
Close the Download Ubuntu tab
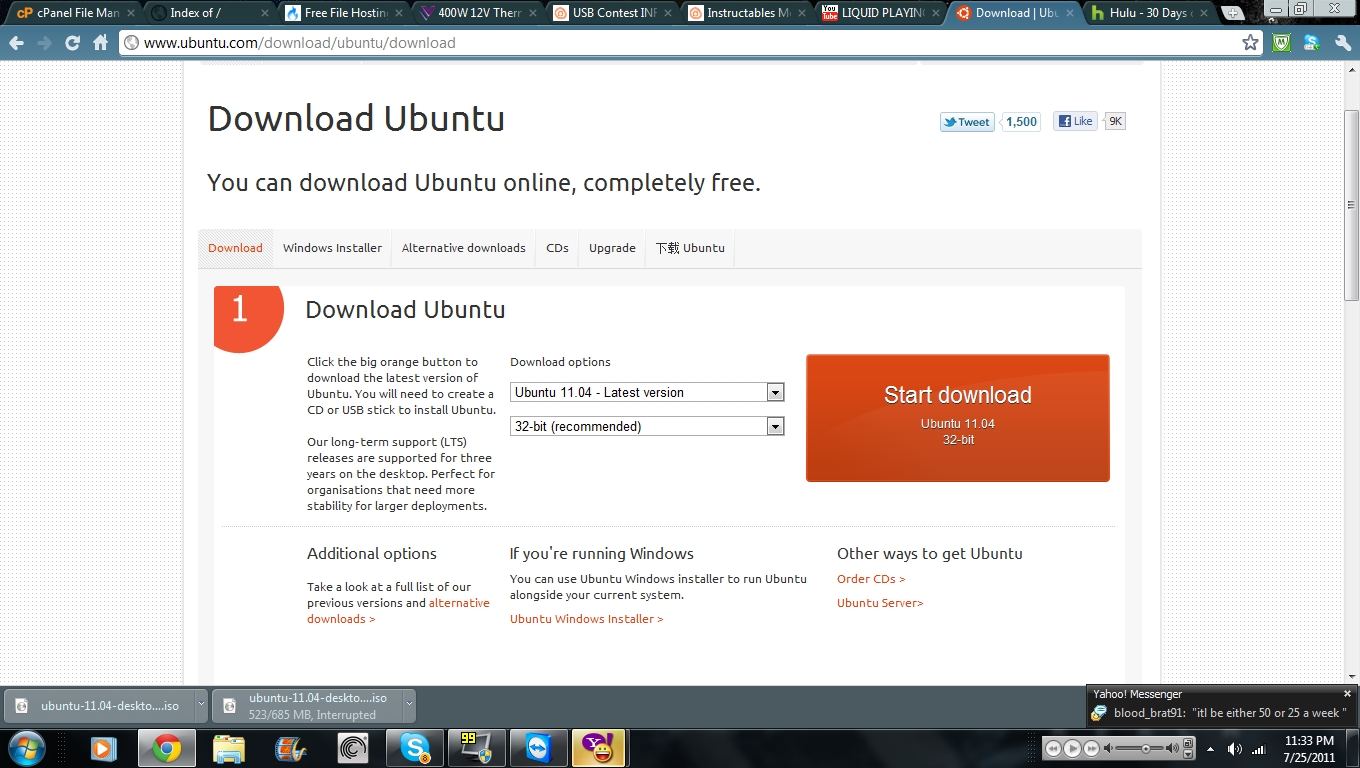pos(1069,14)
